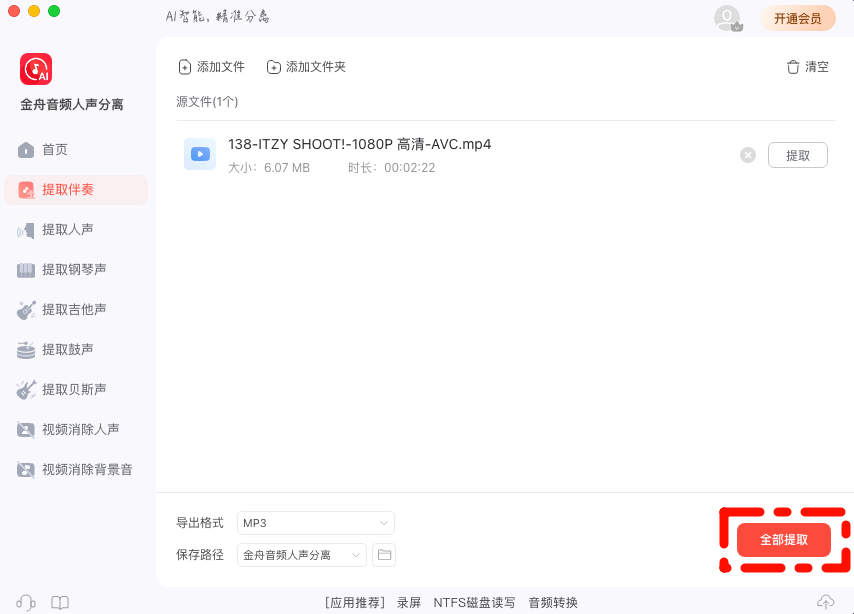The width and height of the screenshot is (854, 614).
Task: Click the 源文件(1个) label
Action: coord(207,102)
